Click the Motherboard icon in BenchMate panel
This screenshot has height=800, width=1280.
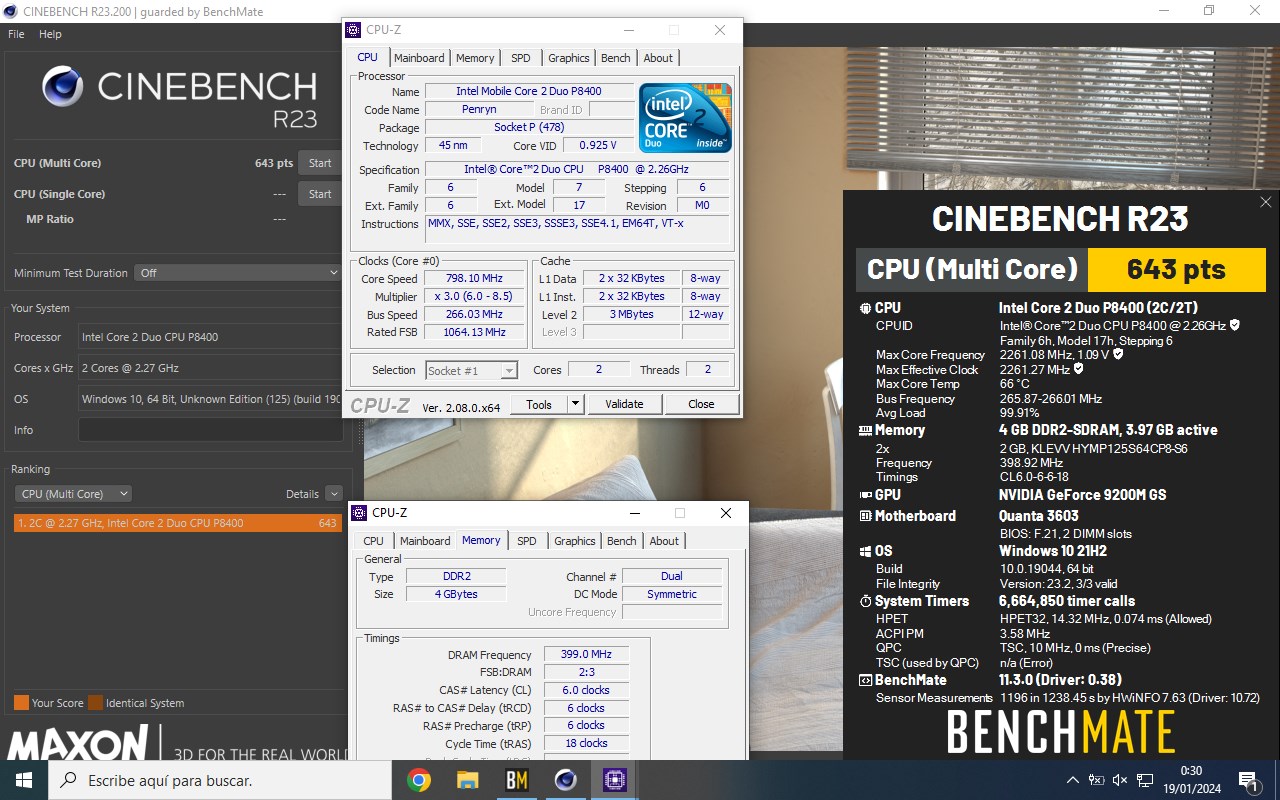coord(866,516)
